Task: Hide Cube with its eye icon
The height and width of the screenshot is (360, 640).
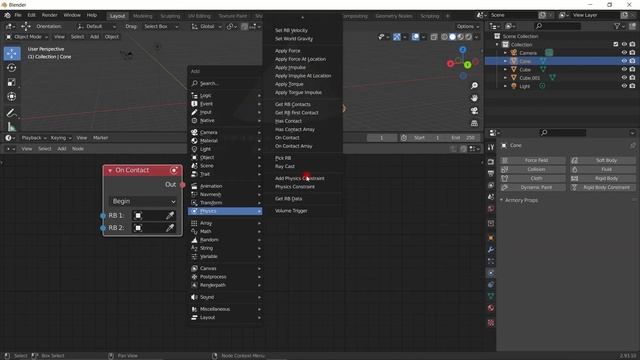Action: (624, 69)
